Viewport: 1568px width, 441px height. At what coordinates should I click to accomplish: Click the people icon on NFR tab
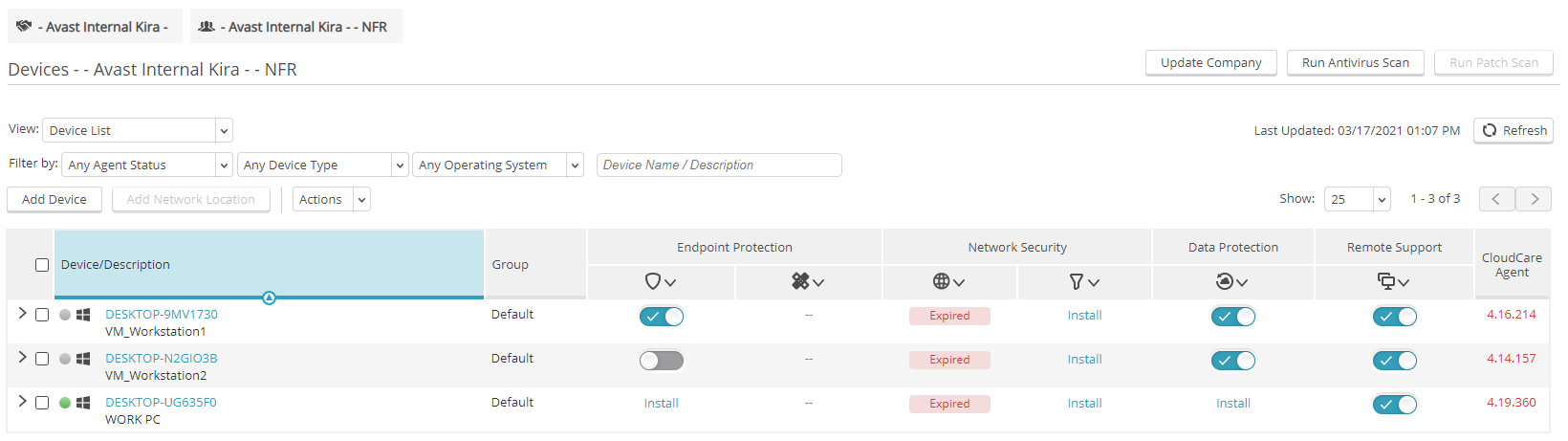[x=206, y=26]
